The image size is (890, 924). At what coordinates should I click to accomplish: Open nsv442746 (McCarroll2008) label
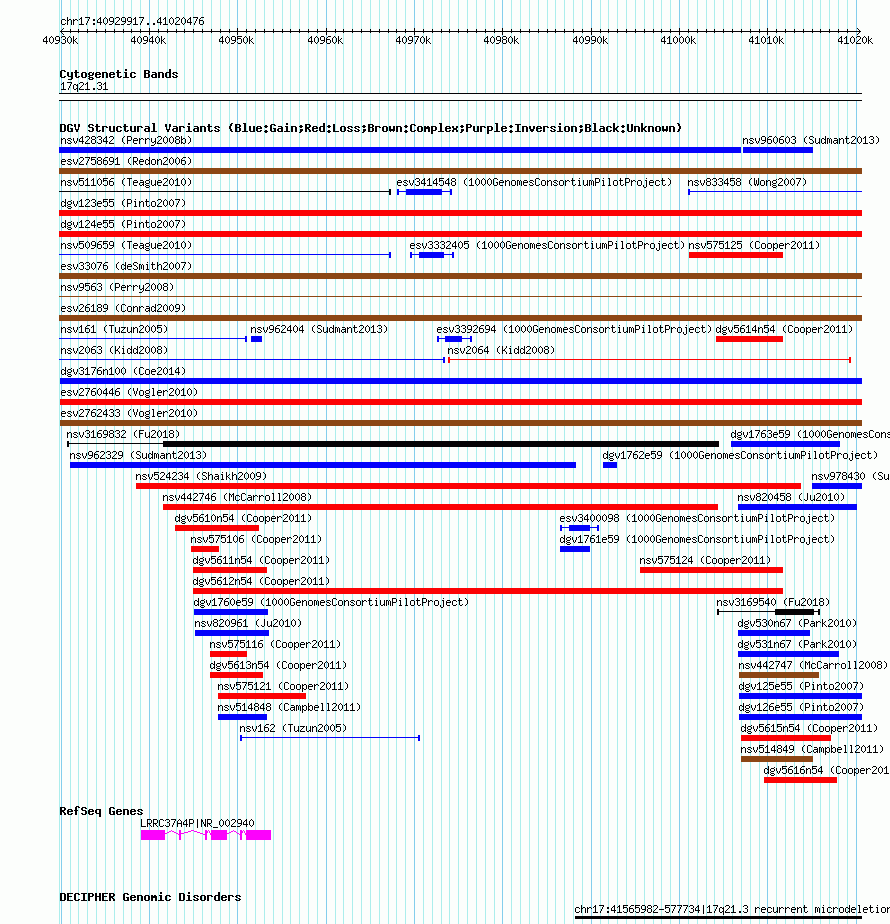click(237, 497)
